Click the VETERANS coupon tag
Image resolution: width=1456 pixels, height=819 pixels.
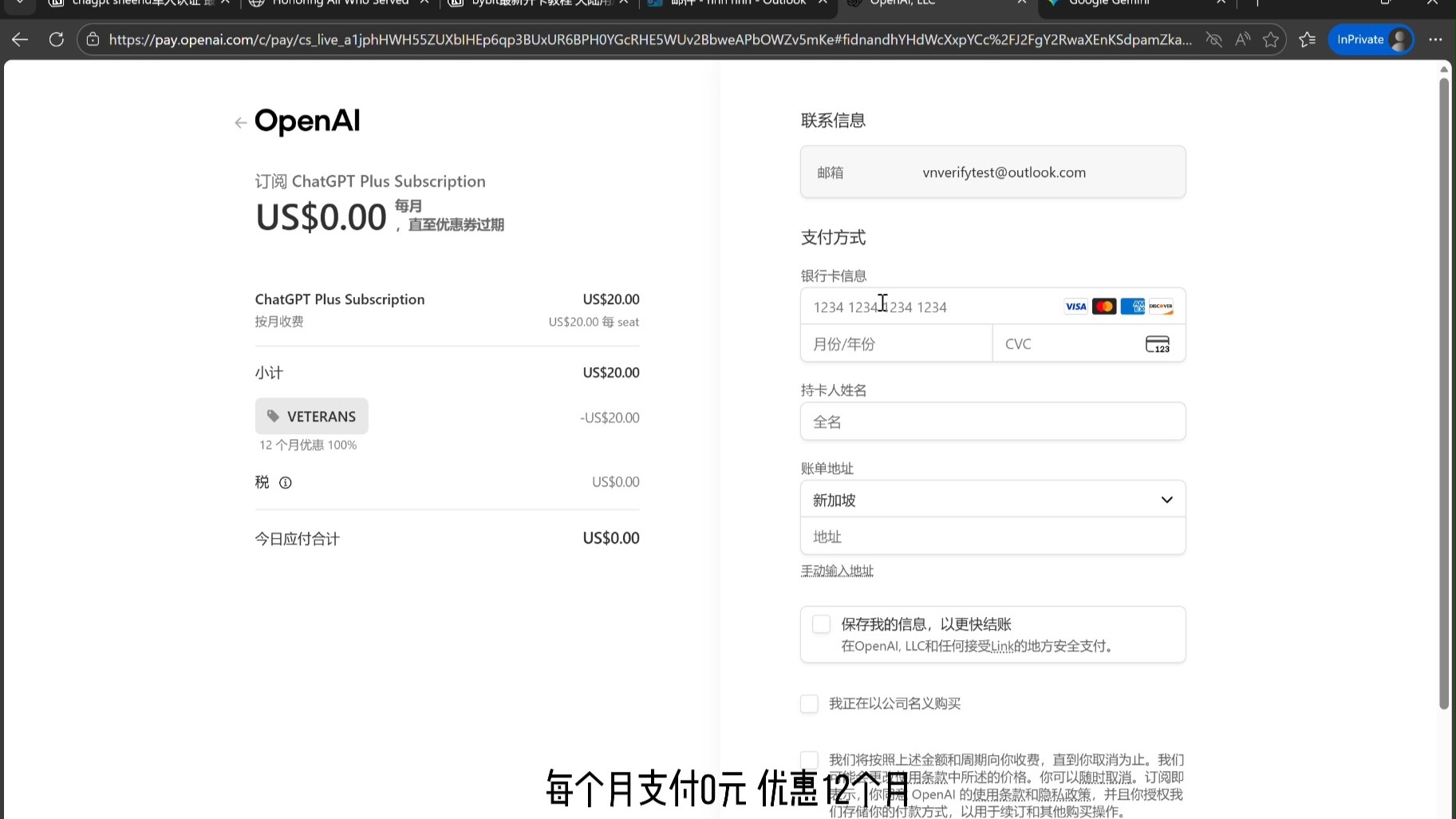point(312,416)
